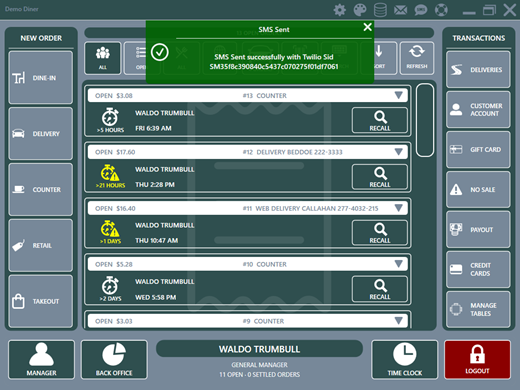Recall order #11 Web Delivery Callahan
This screenshot has width=520, height=390.
coord(380,233)
